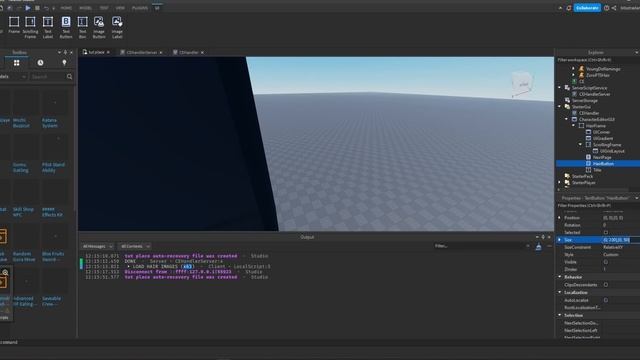Image resolution: width=640 pixels, height=360 pixels.
Task: Insert a Text Button element
Action: tap(66, 27)
